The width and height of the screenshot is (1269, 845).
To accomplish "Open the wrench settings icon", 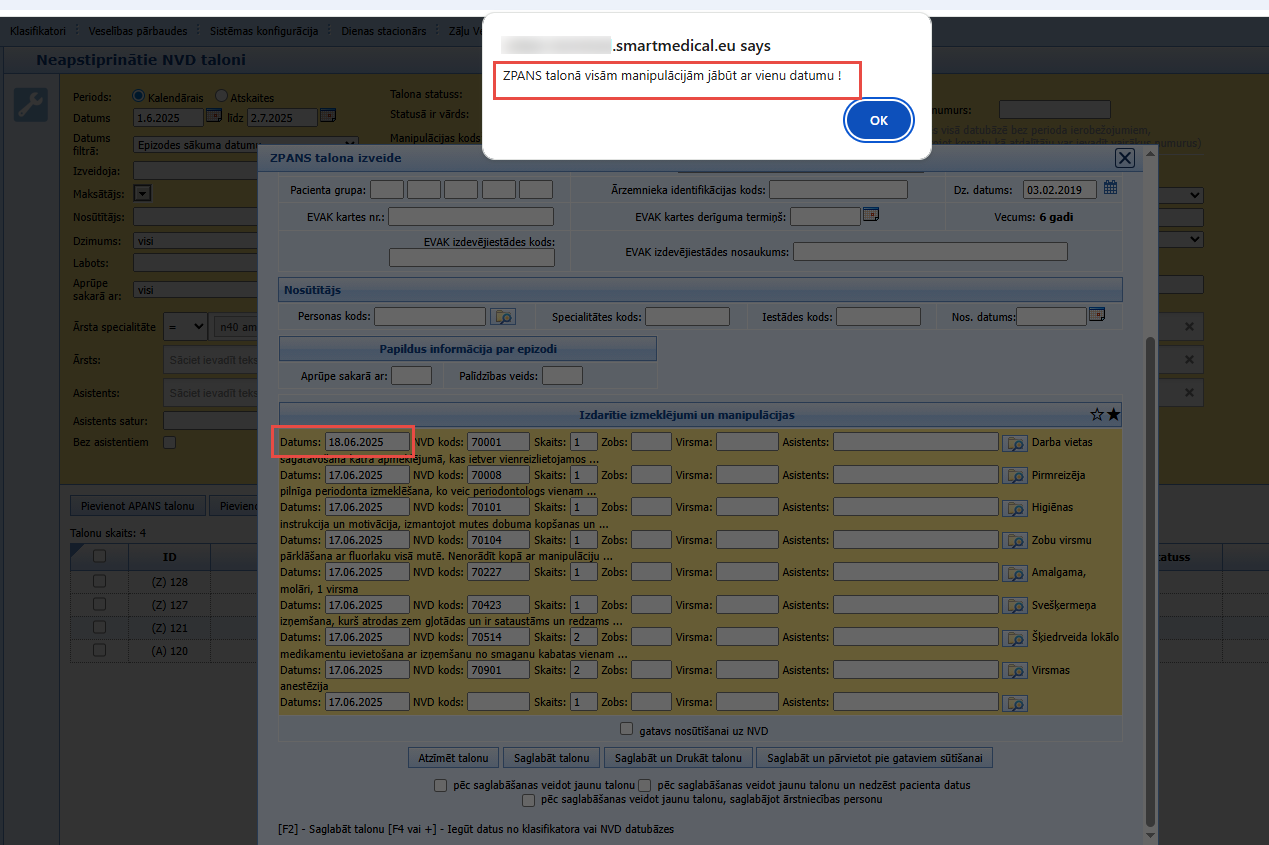I will [31, 105].
